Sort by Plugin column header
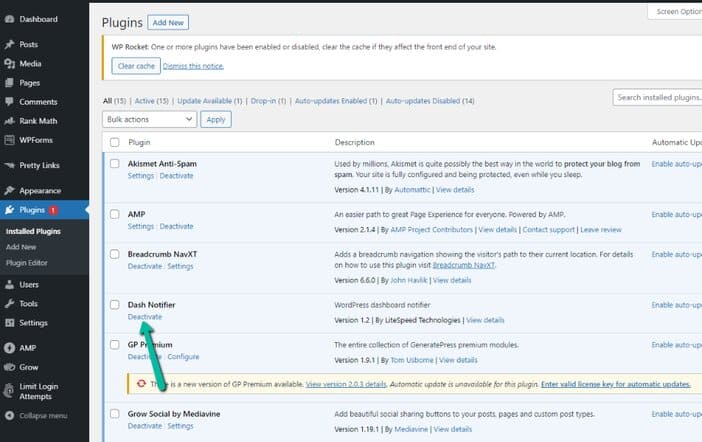Viewport: 702px width, 442px height. (x=139, y=142)
